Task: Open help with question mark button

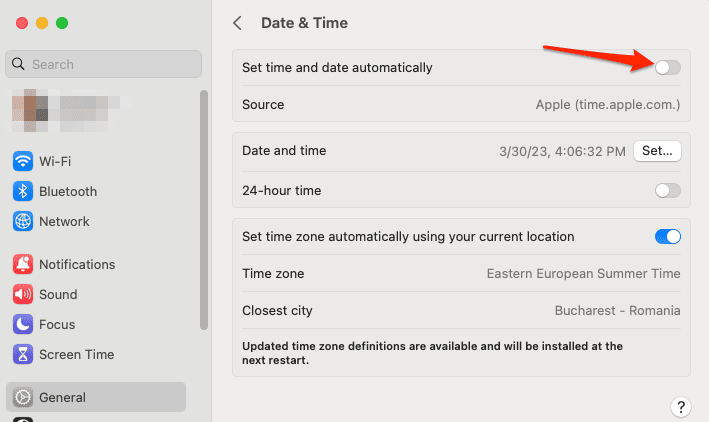Action: pyautogui.click(x=680, y=406)
